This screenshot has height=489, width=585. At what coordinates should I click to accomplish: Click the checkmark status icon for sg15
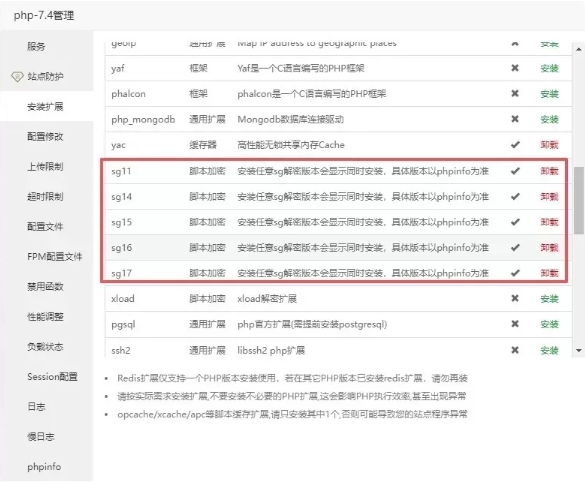(x=515, y=222)
